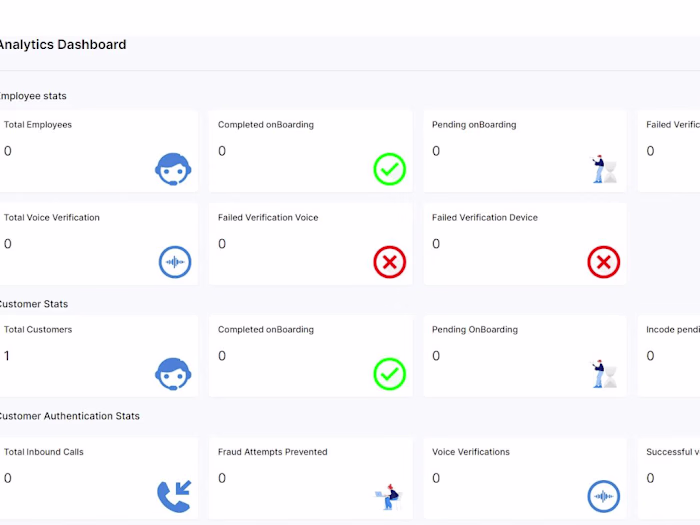Click green checkmark in Customer Completed onBoarding card
This screenshot has height=525, width=700.
(x=390, y=374)
